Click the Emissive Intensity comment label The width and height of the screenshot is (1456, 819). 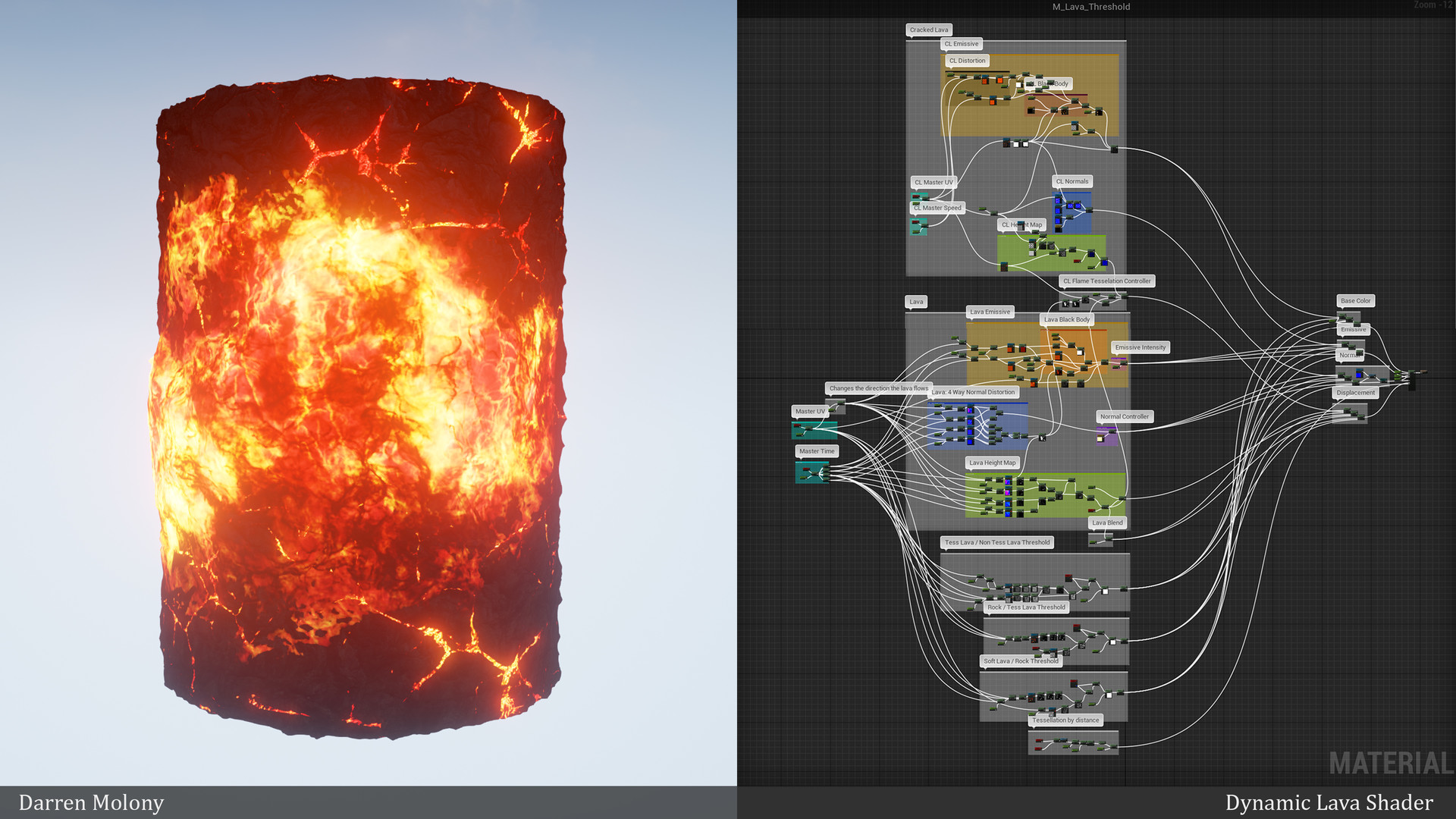click(1140, 347)
